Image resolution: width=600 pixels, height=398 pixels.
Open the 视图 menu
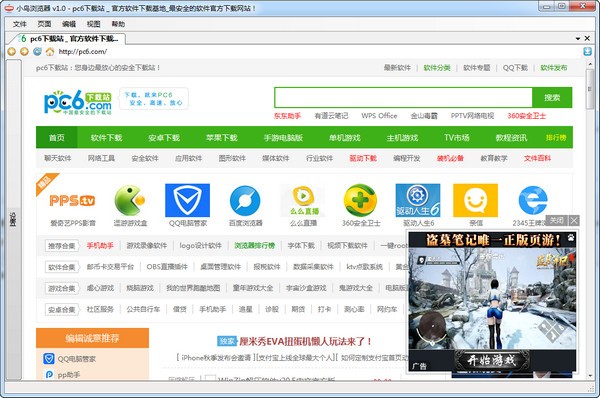click(x=93, y=24)
